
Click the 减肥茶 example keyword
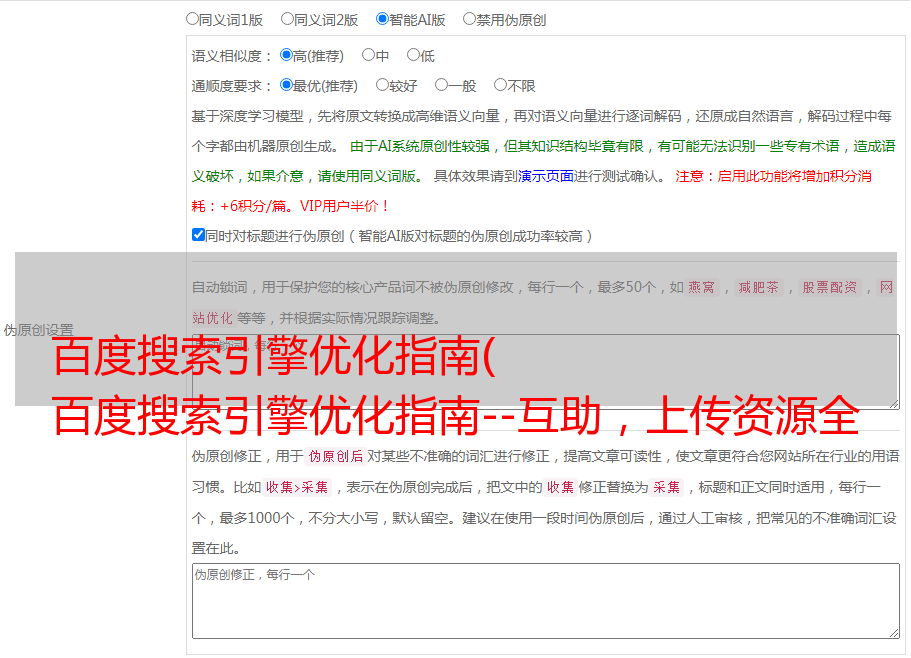[x=759, y=287]
